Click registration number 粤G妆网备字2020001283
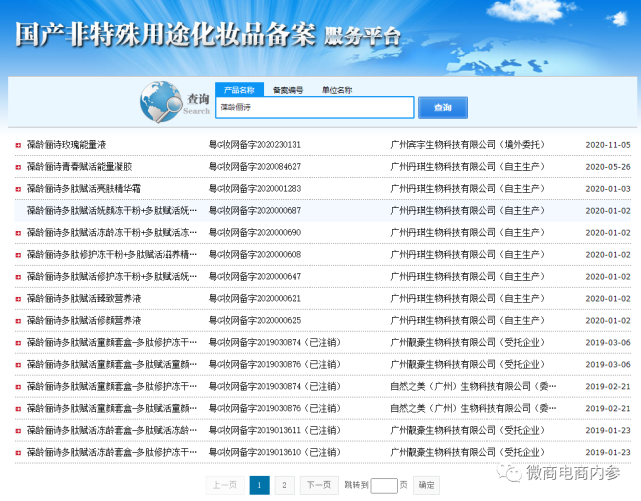641x501 pixels. 255,189
